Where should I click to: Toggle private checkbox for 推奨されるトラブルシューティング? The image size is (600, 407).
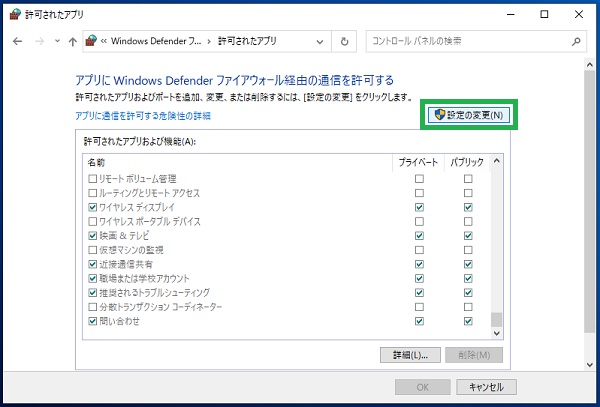pos(419,293)
